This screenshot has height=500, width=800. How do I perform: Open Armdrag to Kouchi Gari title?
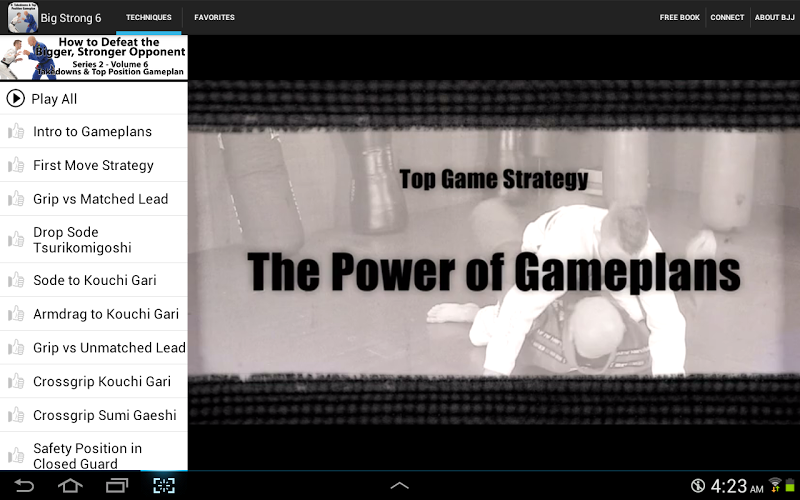[x=106, y=314]
